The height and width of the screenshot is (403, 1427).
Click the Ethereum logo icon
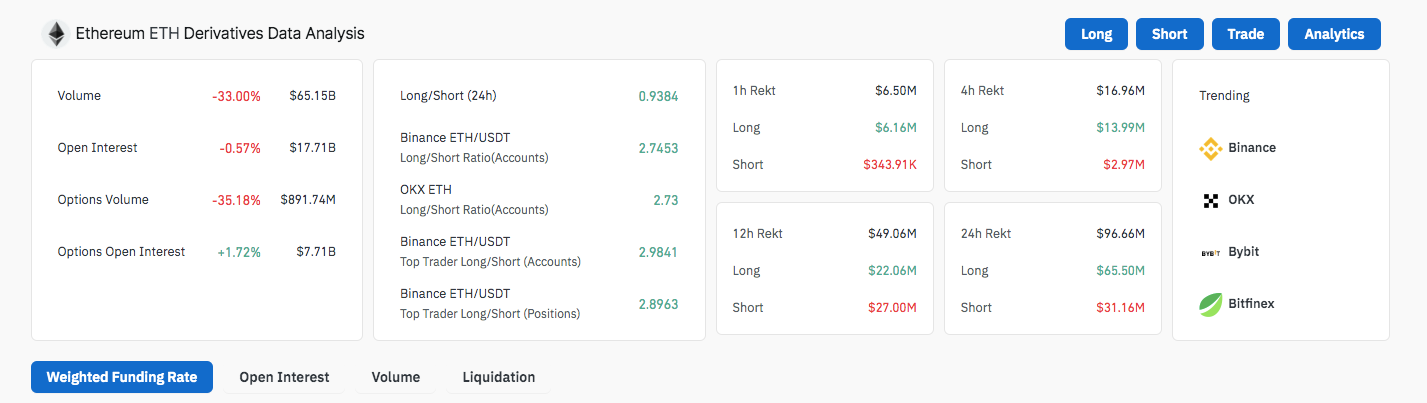coord(54,33)
